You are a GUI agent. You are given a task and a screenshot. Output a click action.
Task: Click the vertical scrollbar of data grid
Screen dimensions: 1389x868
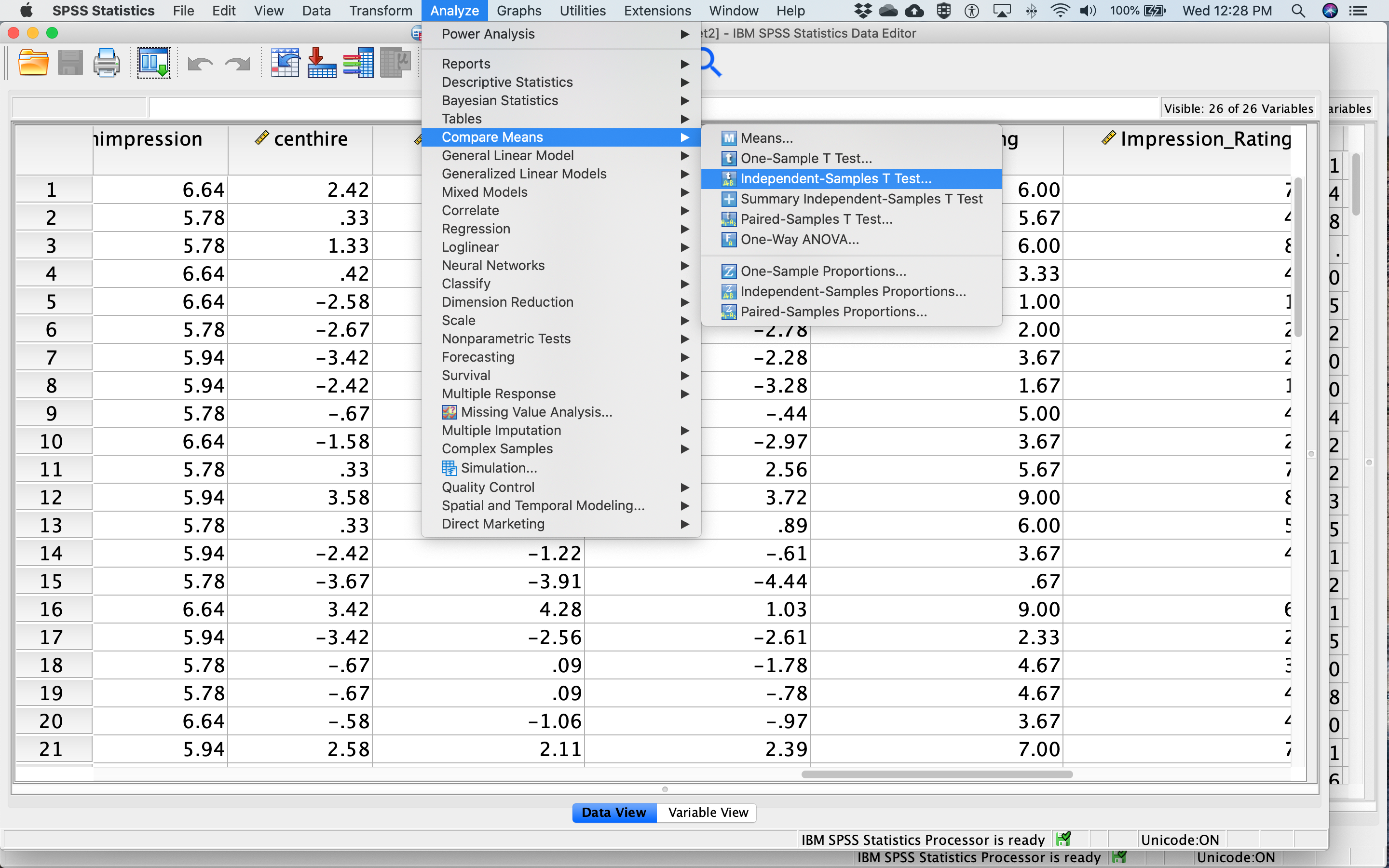click(x=1298, y=257)
